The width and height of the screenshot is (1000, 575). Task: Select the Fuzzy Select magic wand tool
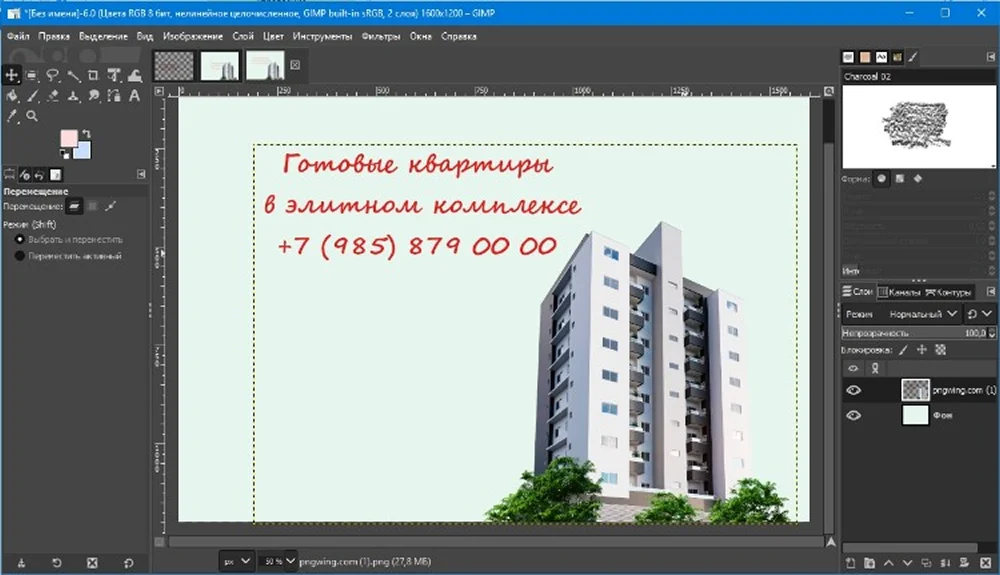pos(73,76)
